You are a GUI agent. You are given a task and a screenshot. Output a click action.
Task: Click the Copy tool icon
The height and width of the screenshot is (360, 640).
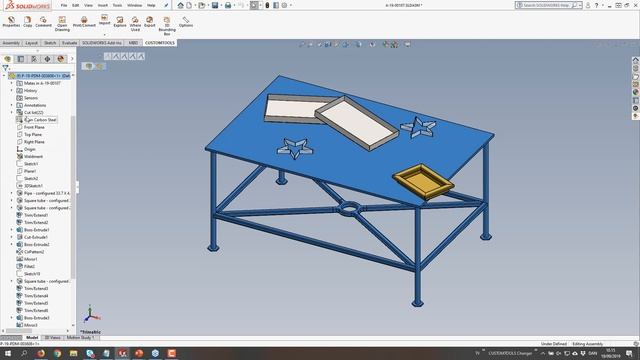[27, 19]
